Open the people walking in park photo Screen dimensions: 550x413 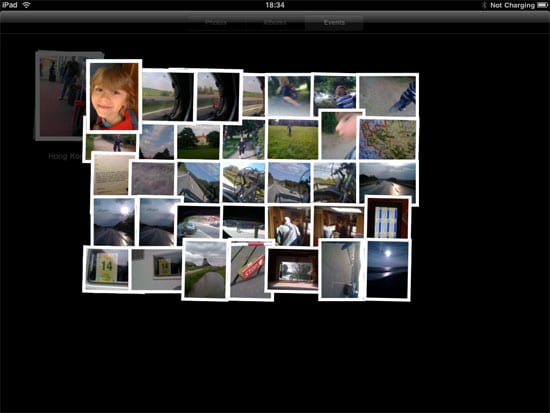click(x=244, y=140)
